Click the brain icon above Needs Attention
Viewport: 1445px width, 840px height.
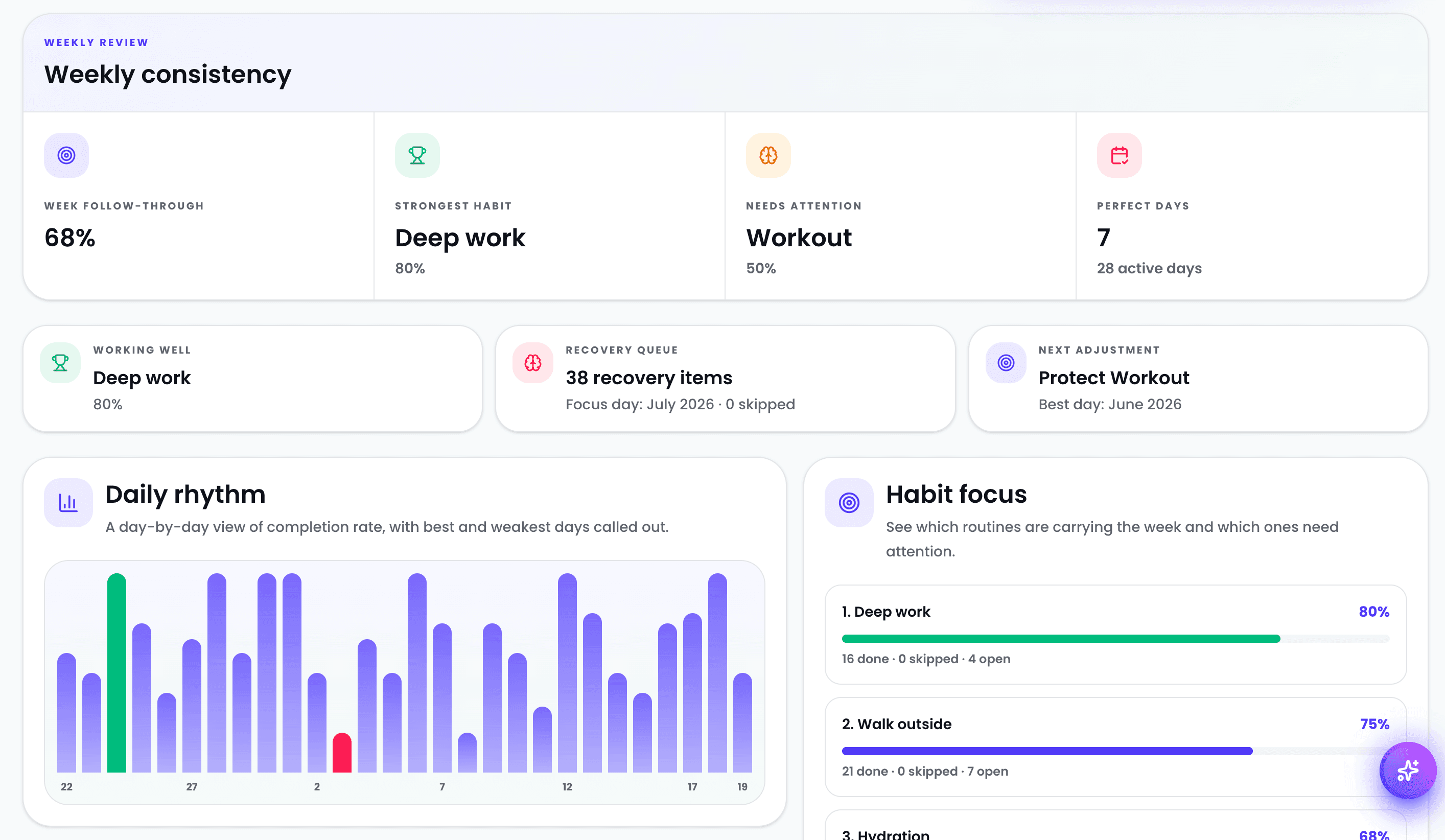[768, 155]
